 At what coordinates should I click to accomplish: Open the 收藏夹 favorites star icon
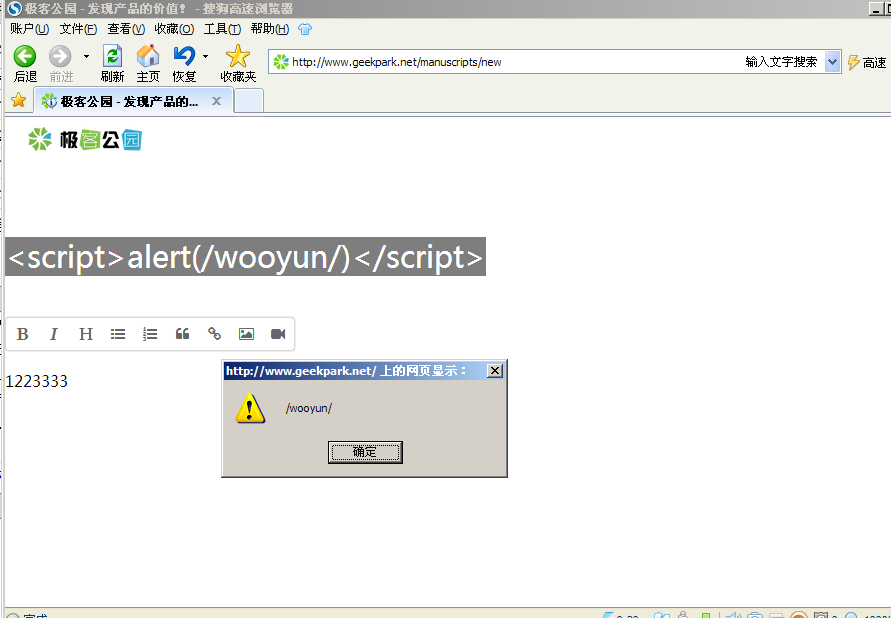click(x=238, y=56)
